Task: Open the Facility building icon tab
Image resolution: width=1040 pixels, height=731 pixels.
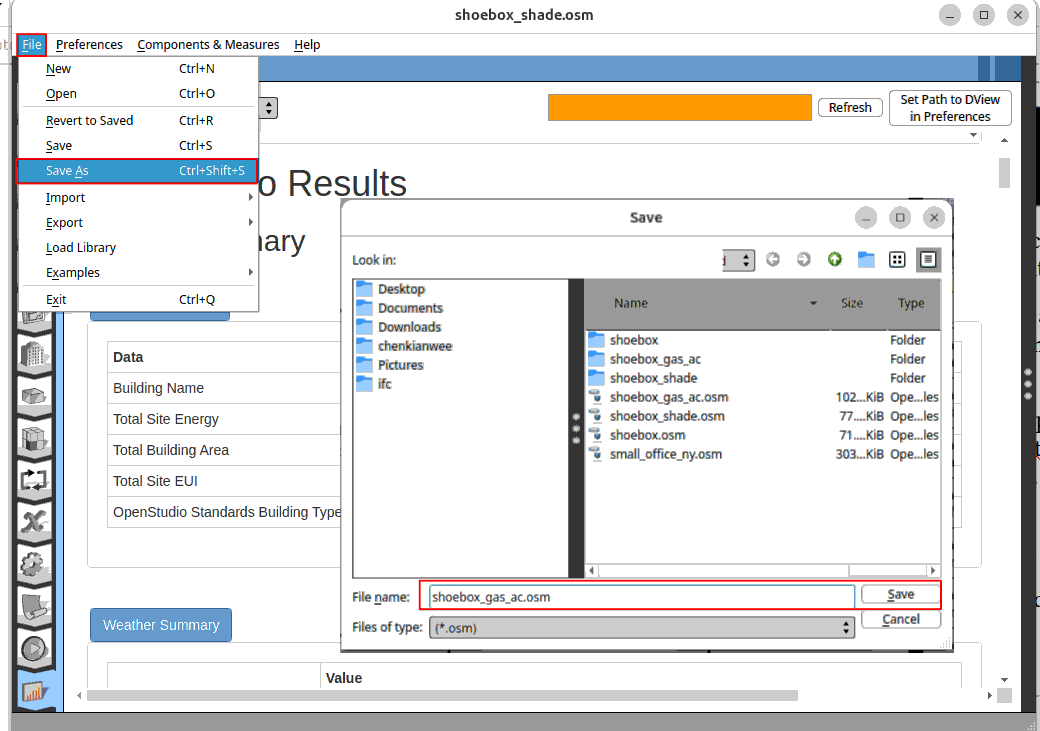Action: click(35, 354)
